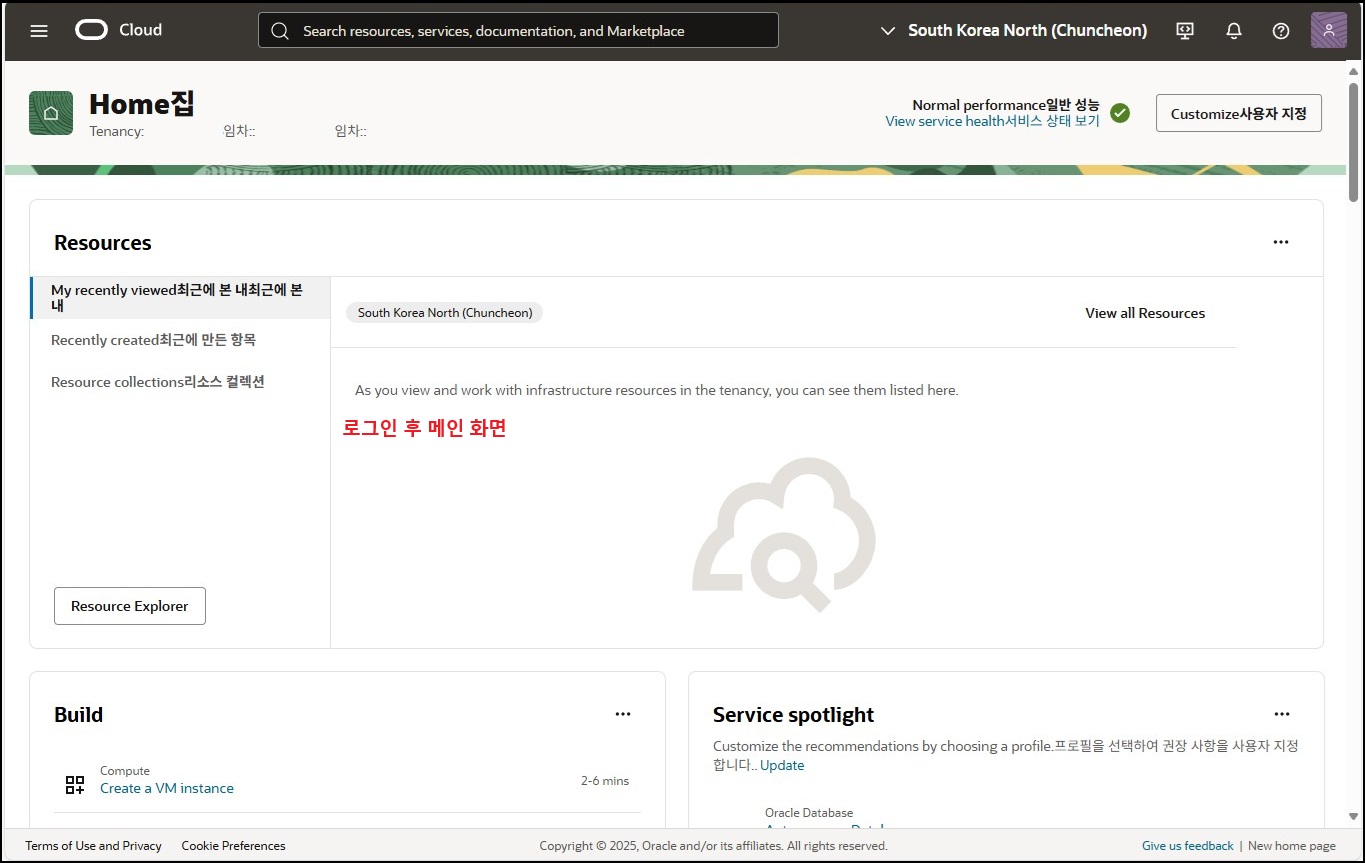1365x863 pixels.
Task: Focus the search resources field
Action: [x=518, y=30]
